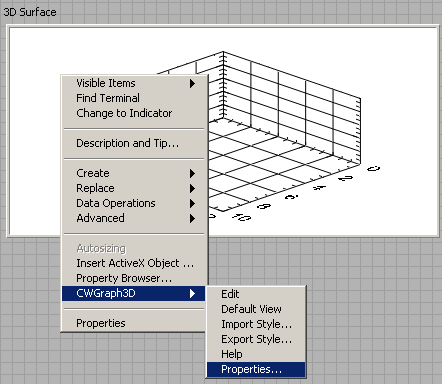The width and height of the screenshot is (442, 384).
Task: Expand the Create submenu arrow
Action: click(192, 173)
